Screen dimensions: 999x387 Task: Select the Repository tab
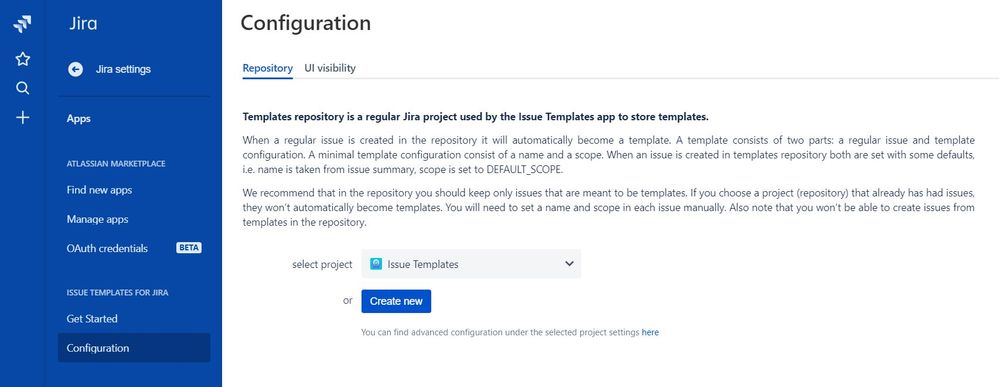click(268, 68)
